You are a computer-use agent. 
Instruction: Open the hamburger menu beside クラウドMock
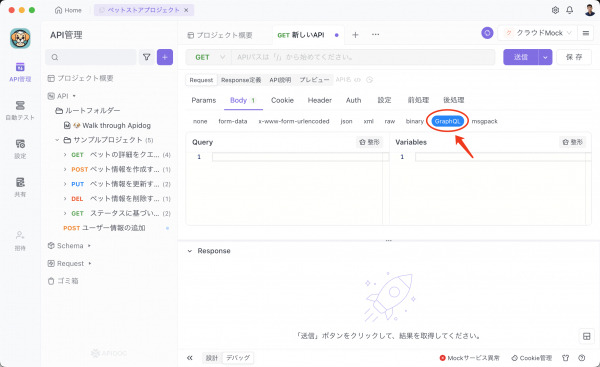coord(585,33)
